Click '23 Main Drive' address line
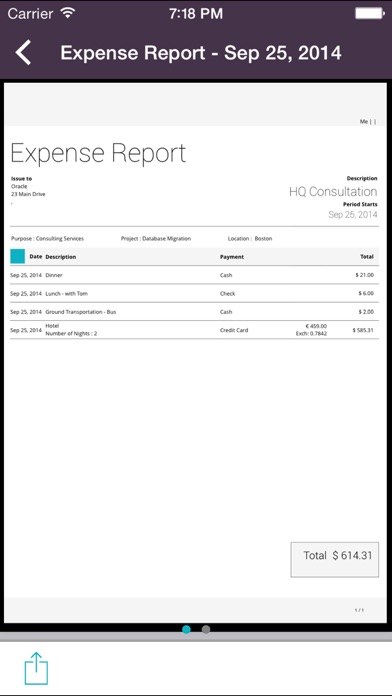392x696 pixels. pyautogui.click(x=28, y=194)
